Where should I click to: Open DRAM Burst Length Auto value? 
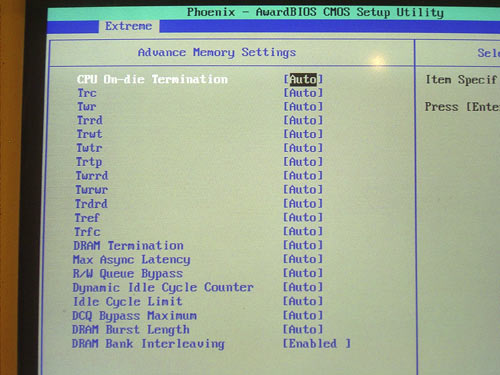(303, 330)
